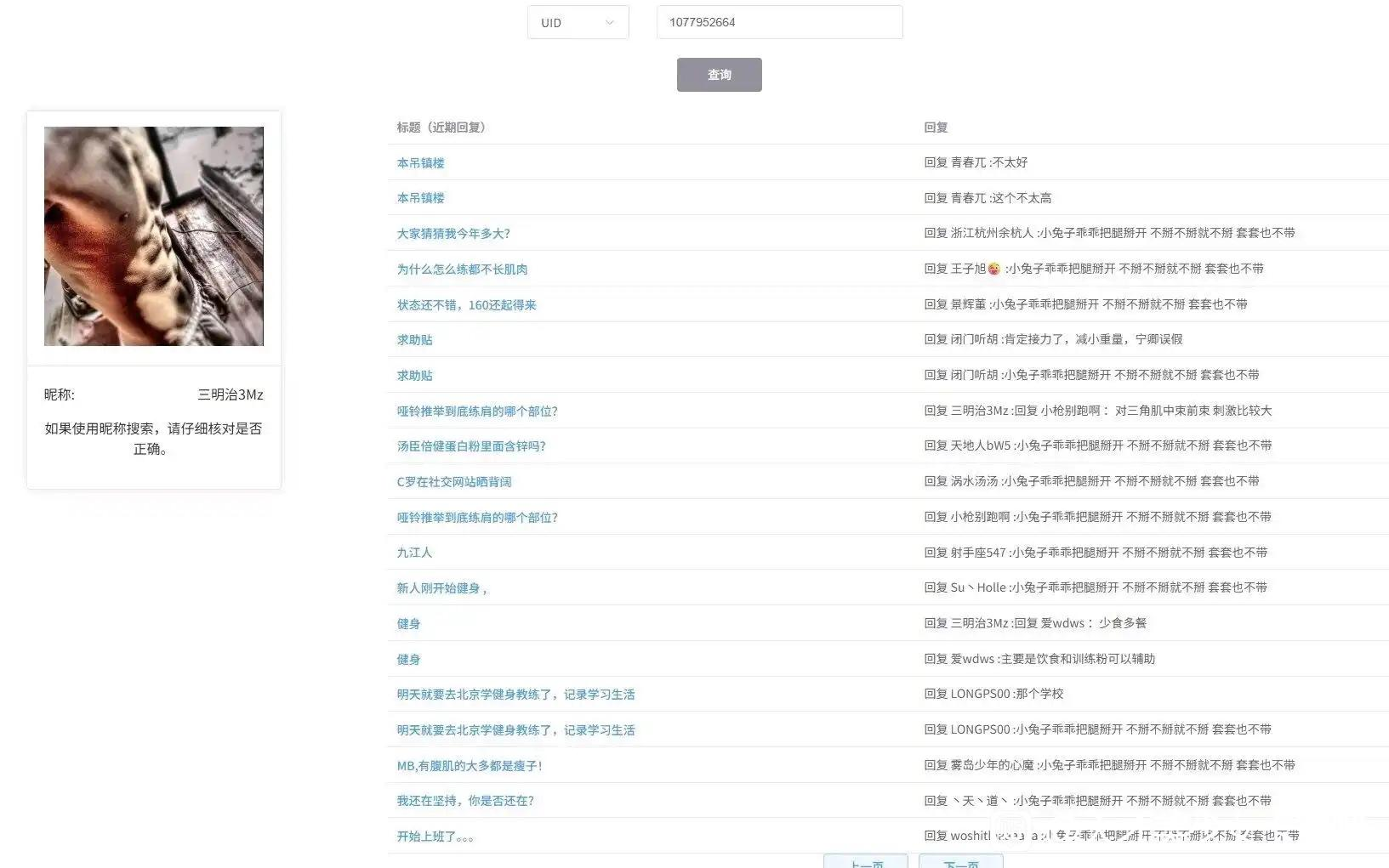Click the 查询 search button
Viewport: 1389px width, 868px height.
[719, 75]
